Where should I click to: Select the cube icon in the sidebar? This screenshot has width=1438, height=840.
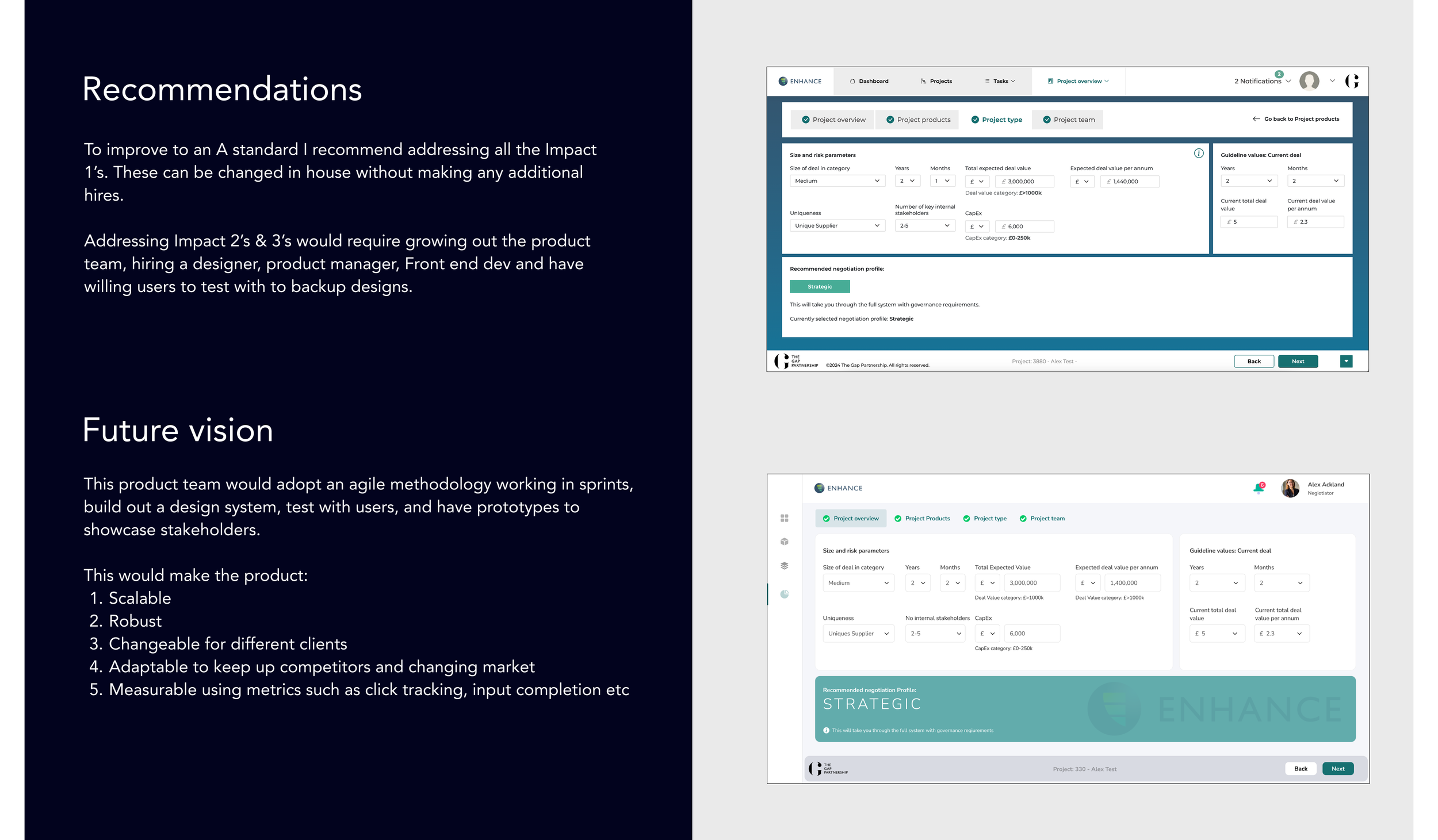coord(785,542)
